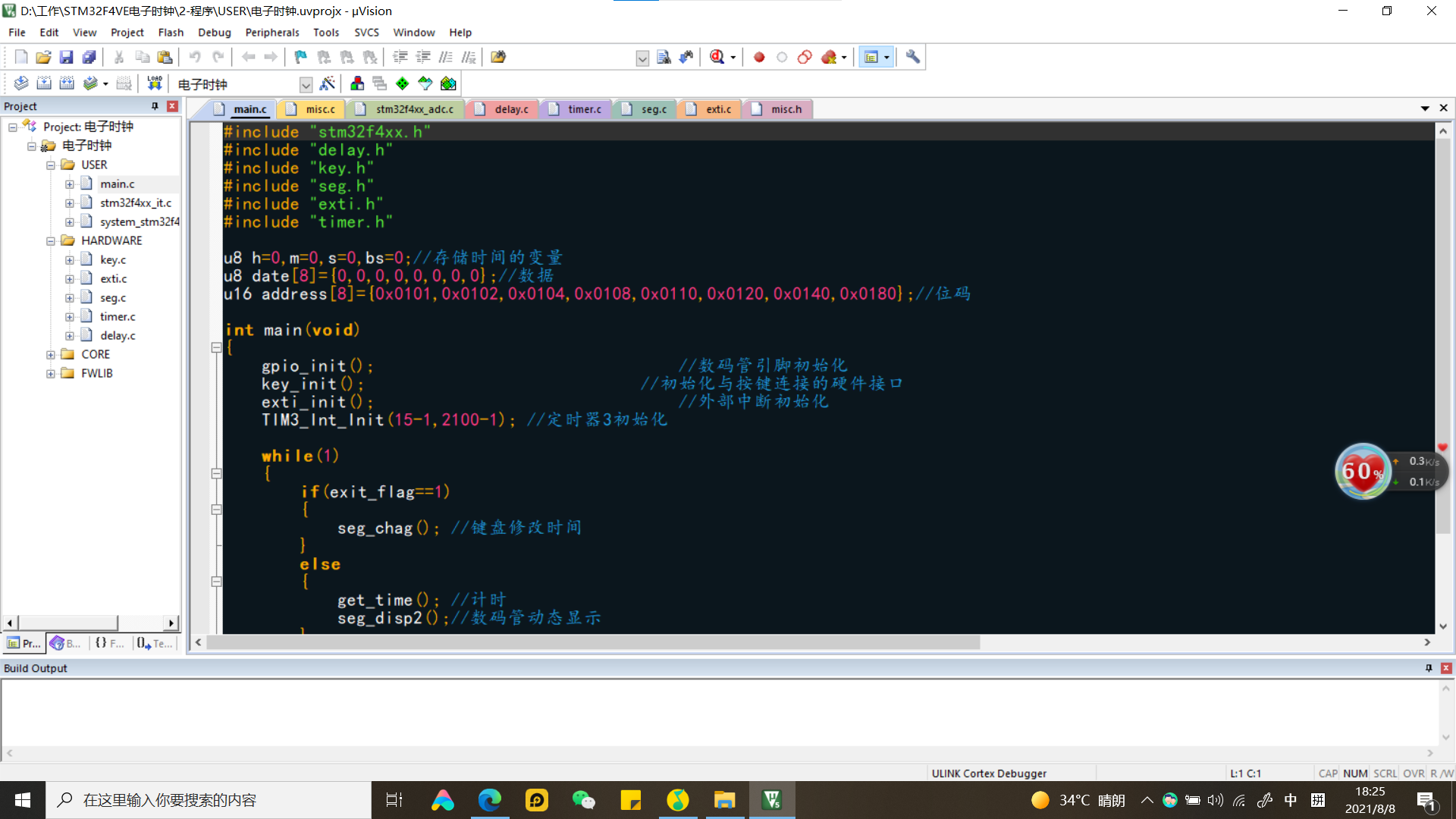Open Manage Project Items icon

(x=357, y=83)
